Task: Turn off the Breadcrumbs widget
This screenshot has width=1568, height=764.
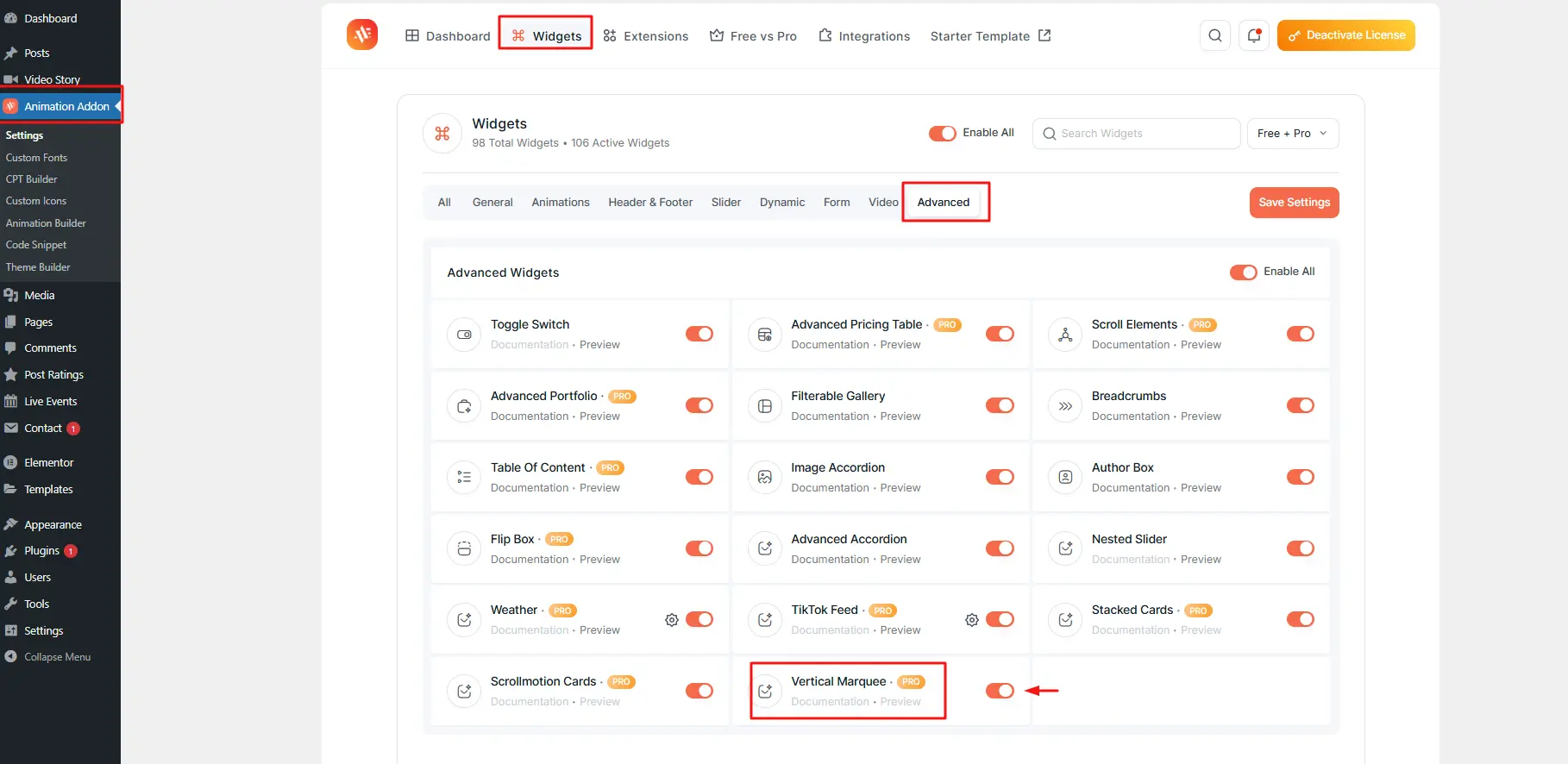Action: (x=1300, y=405)
